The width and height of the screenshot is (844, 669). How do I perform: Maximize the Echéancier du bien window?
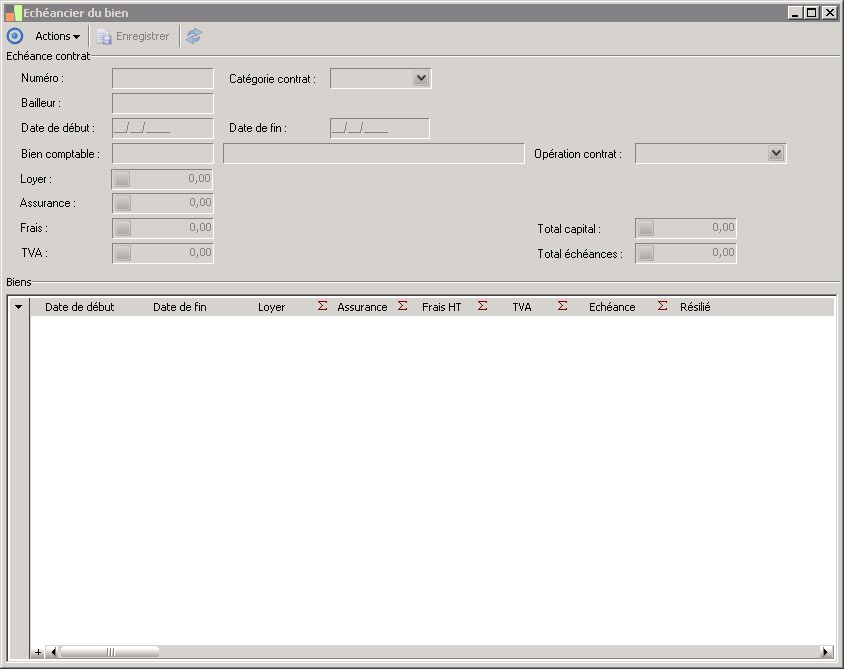[x=812, y=13]
